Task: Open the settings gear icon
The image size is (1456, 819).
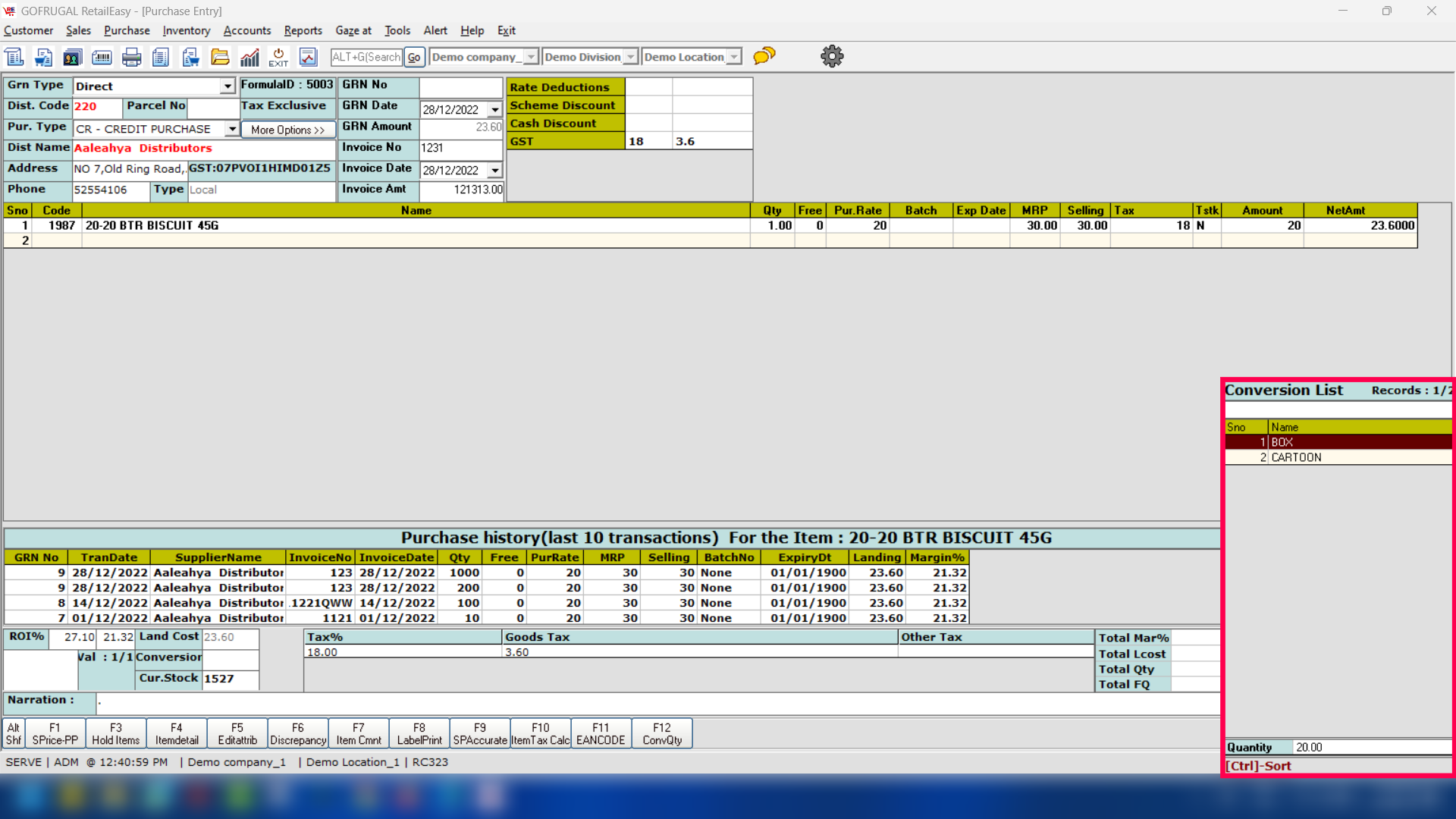Action: pyautogui.click(x=832, y=56)
